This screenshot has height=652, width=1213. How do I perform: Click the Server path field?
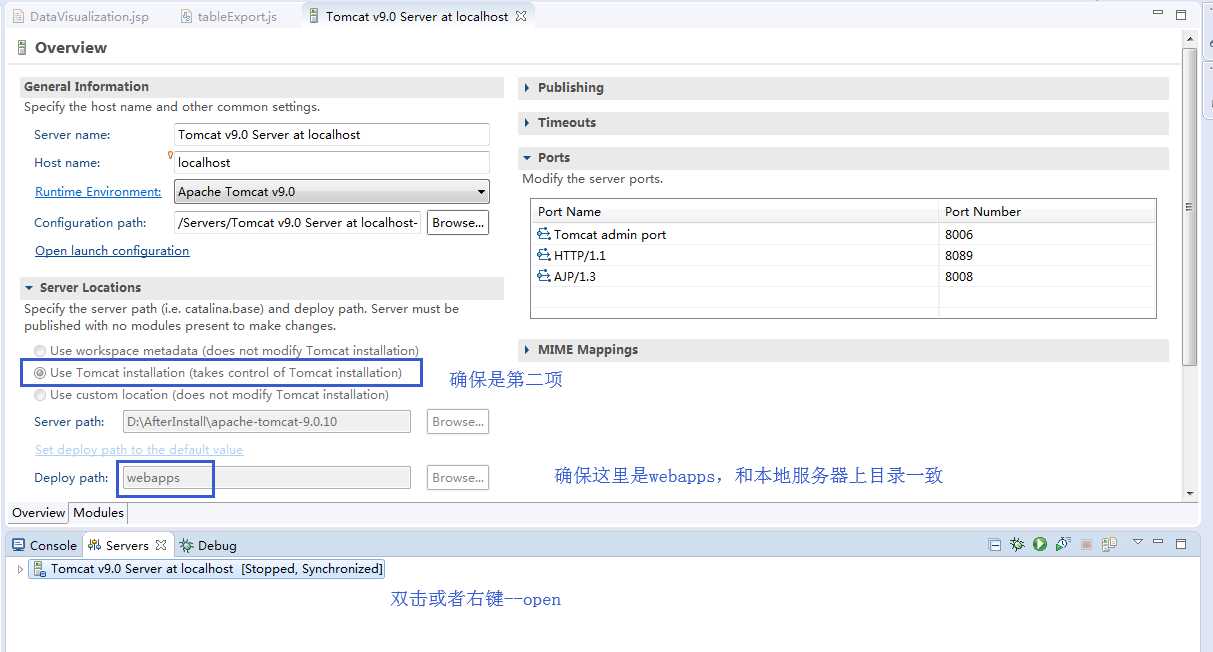tap(266, 421)
